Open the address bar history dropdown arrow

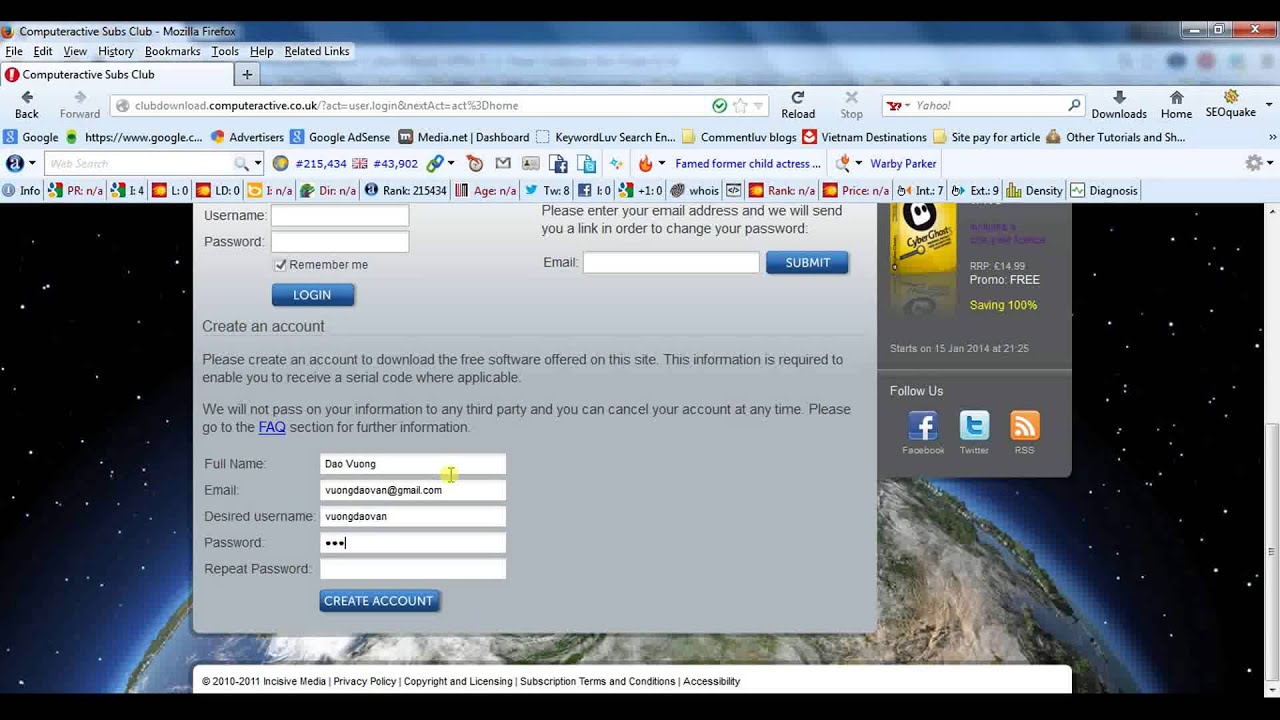coord(758,105)
